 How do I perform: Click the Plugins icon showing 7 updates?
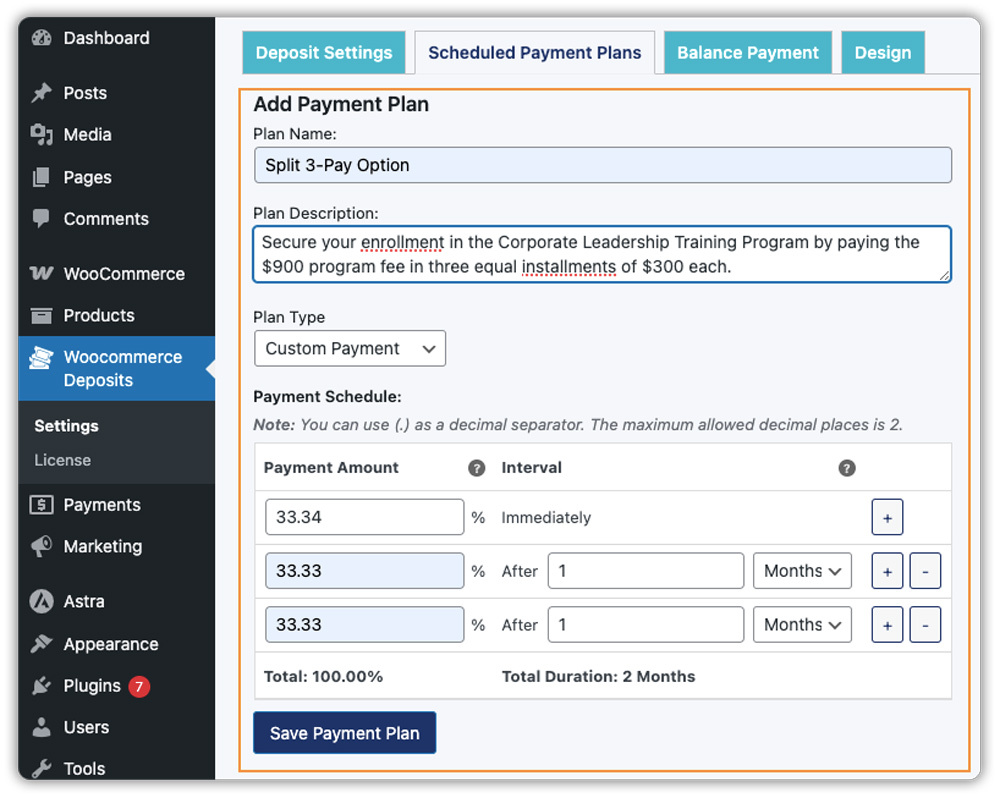tap(42, 686)
